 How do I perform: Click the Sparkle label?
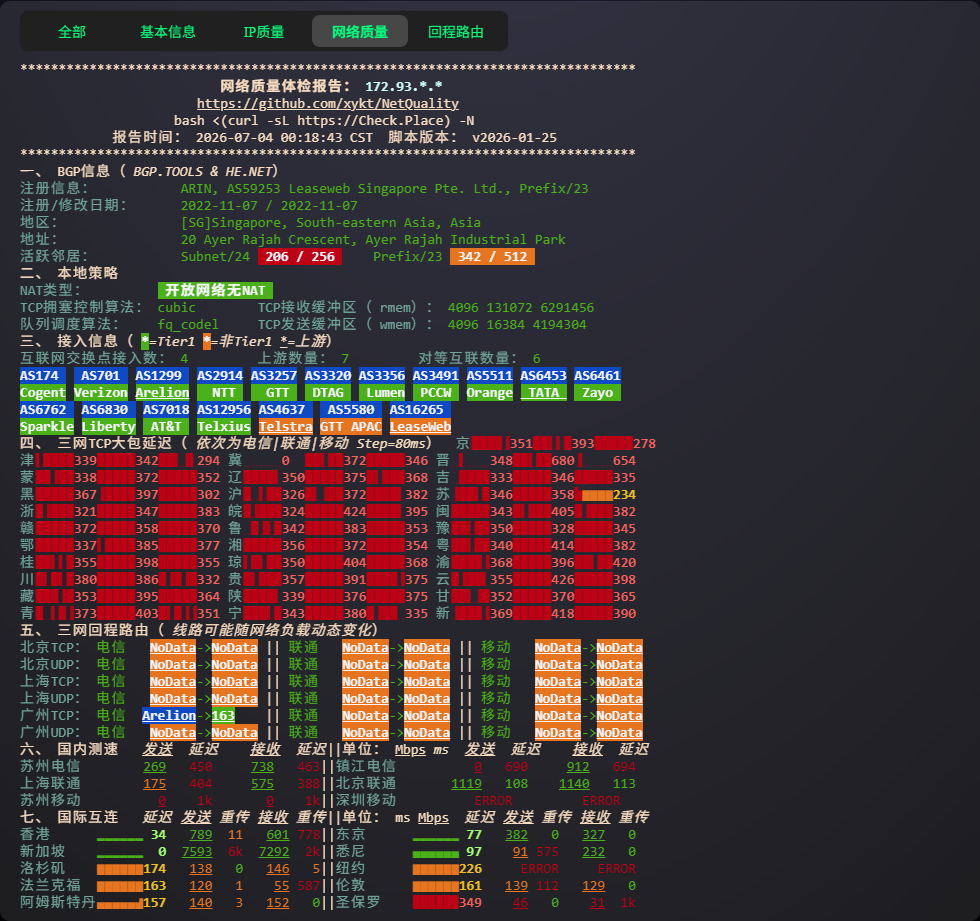click(x=47, y=427)
